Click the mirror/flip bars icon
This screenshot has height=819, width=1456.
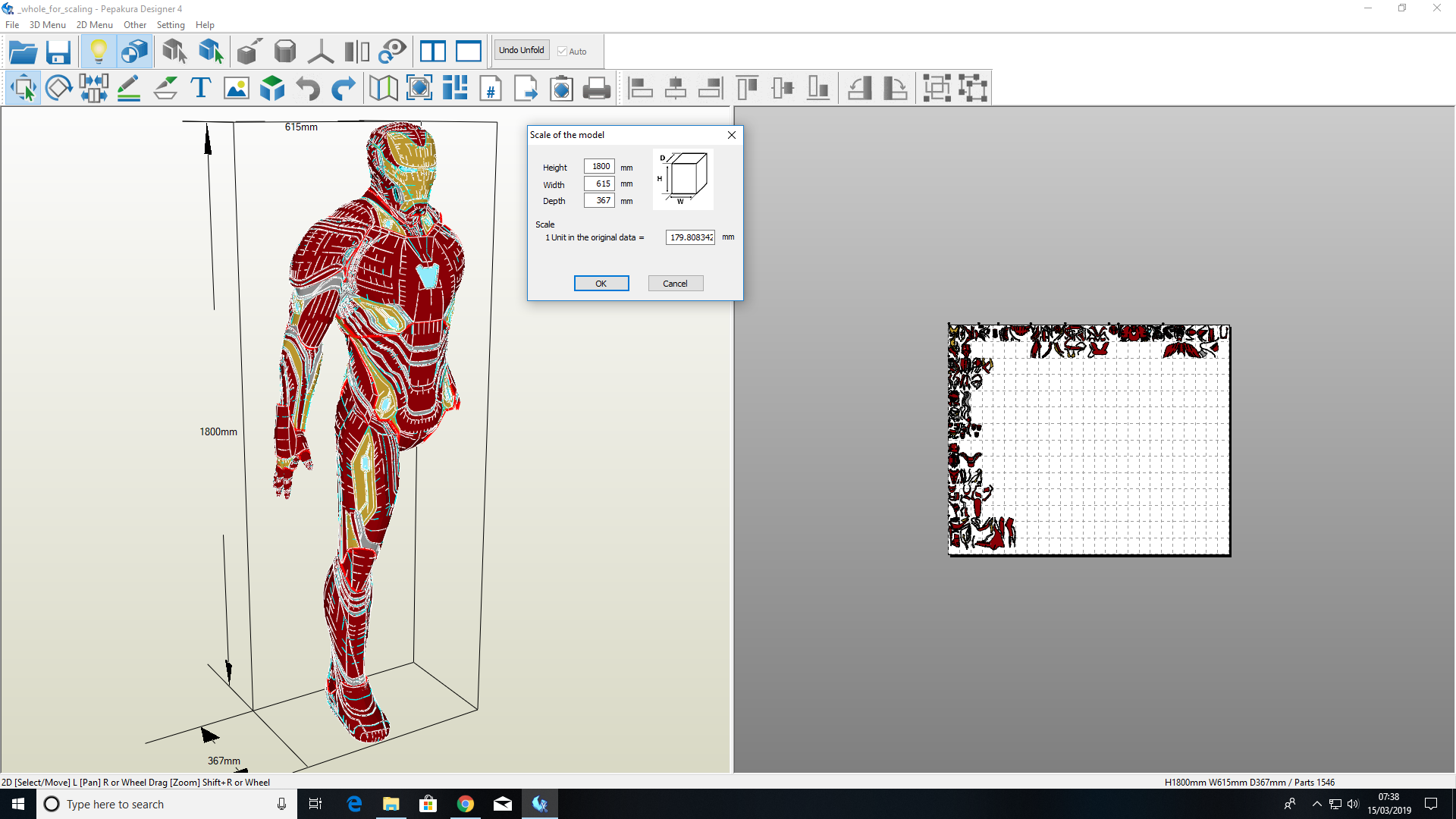356,52
